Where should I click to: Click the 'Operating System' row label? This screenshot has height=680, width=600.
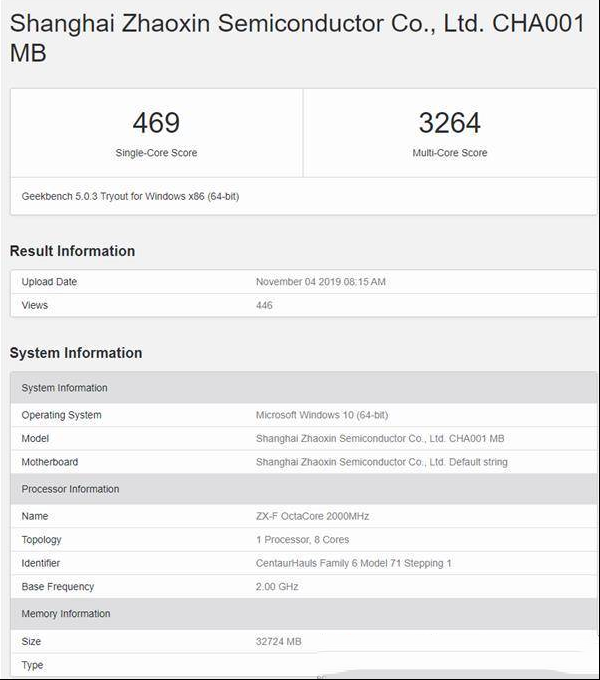61,415
